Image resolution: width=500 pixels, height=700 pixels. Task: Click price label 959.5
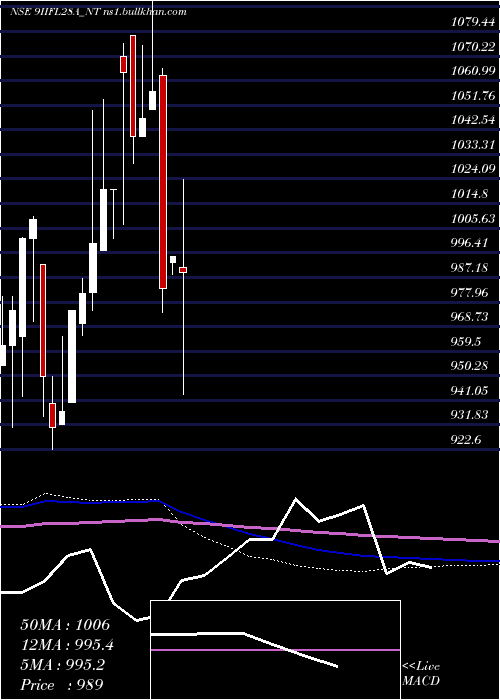(x=466, y=342)
